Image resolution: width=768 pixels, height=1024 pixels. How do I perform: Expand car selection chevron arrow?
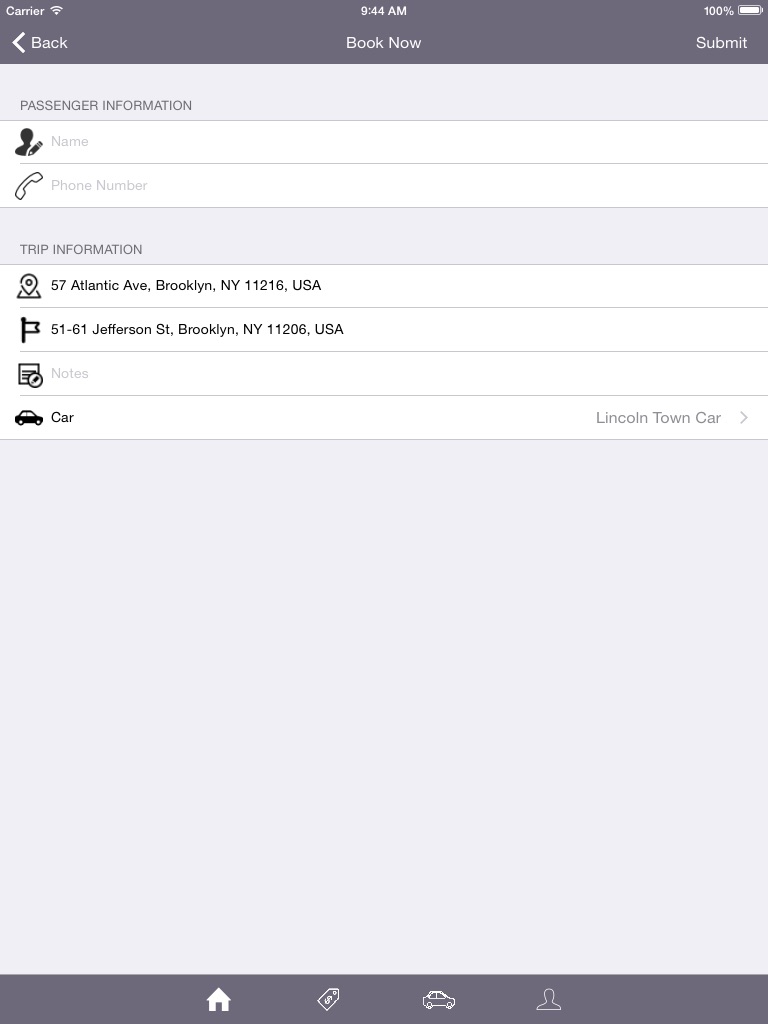[744, 417]
